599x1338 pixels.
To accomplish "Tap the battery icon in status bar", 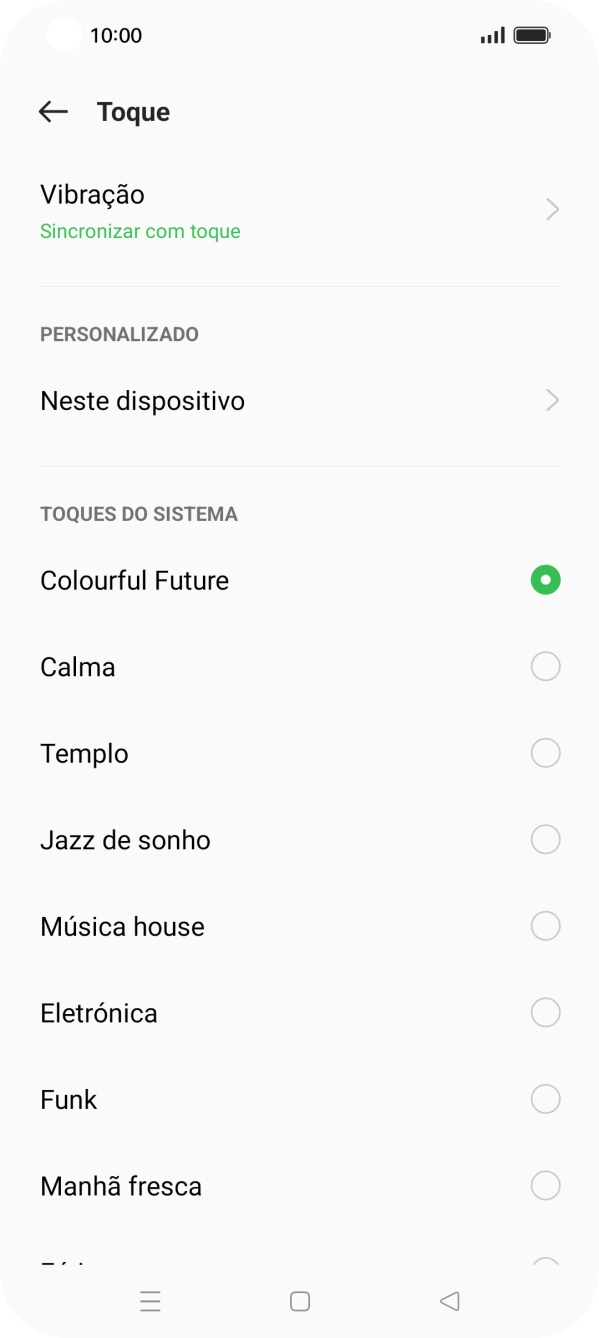I will click(x=531, y=34).
